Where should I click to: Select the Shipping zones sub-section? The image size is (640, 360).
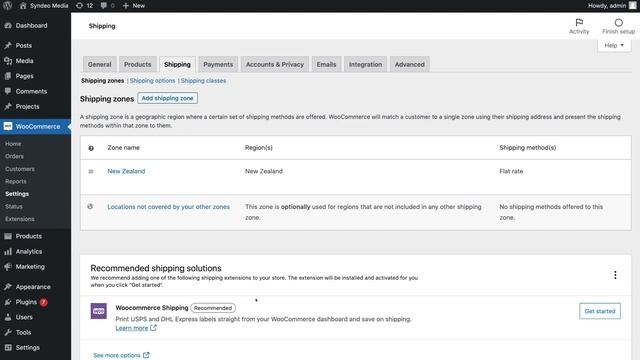click(x=102, y=81)
